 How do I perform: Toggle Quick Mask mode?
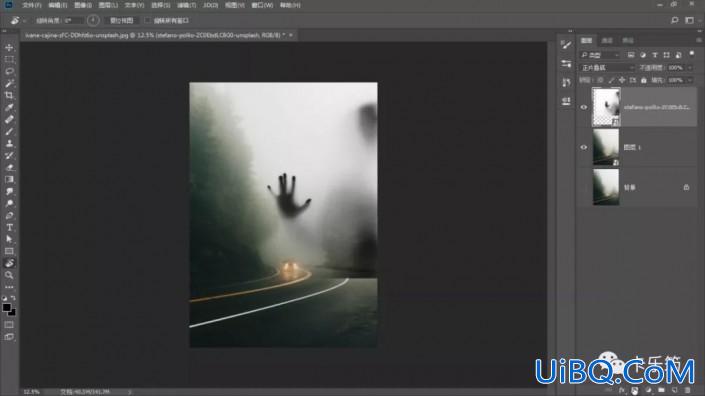tap(9, 325)
